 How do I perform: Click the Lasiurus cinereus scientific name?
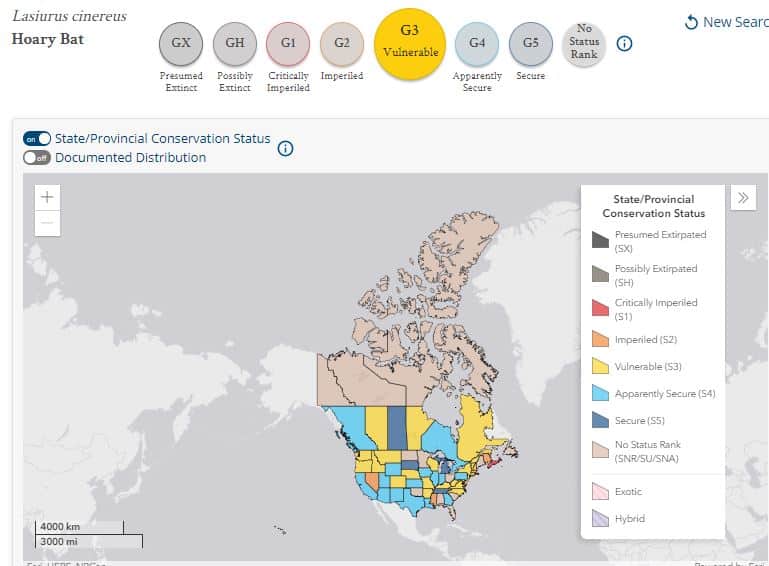point(70,16)
